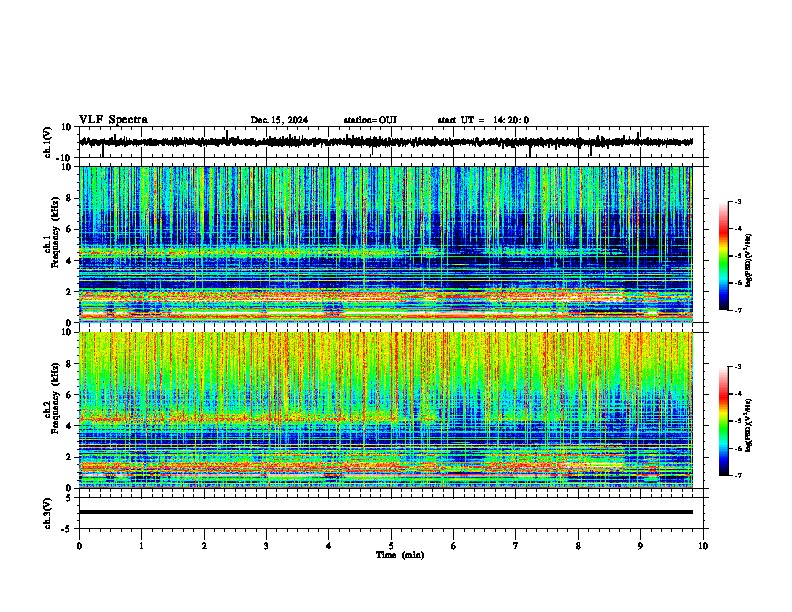
Task: Click the ch.2 spectrogram color scale bar
Action: click(723, 421)
